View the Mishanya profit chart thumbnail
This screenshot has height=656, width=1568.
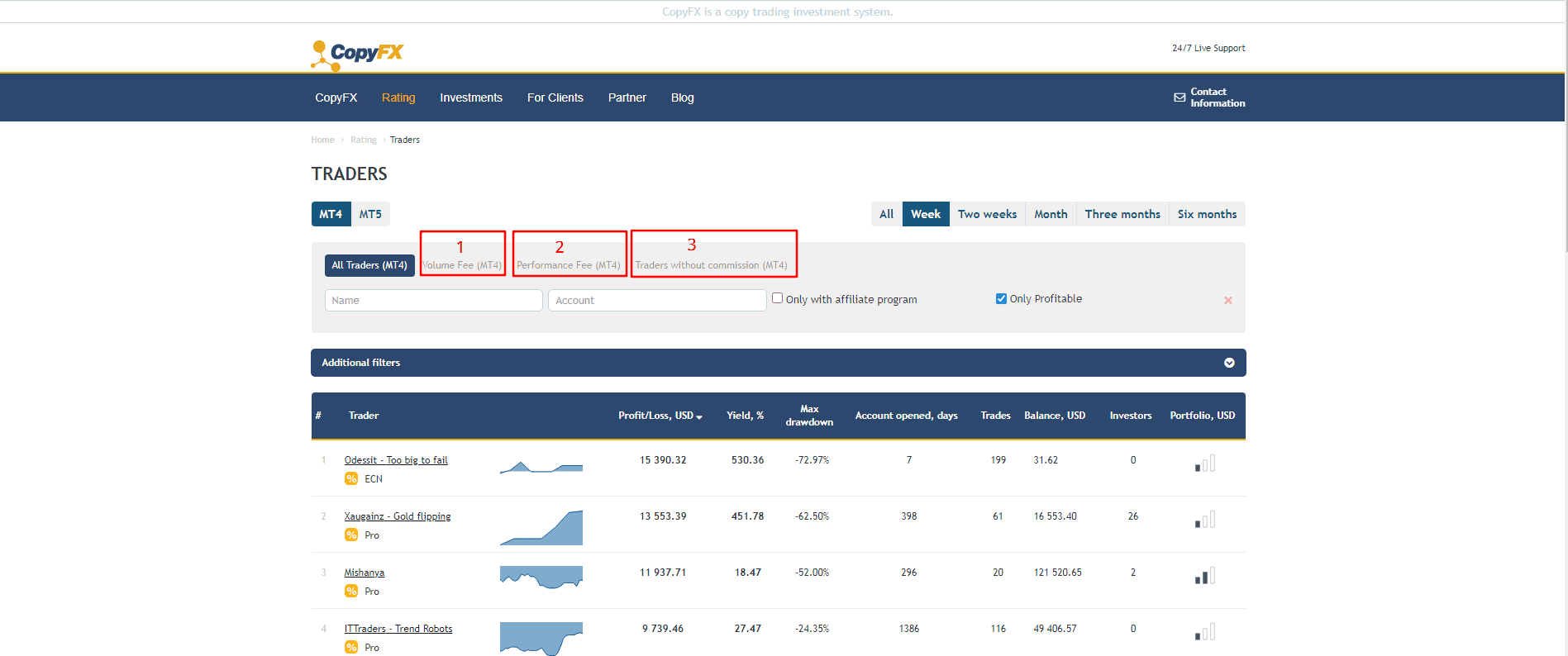coord(541,577)
